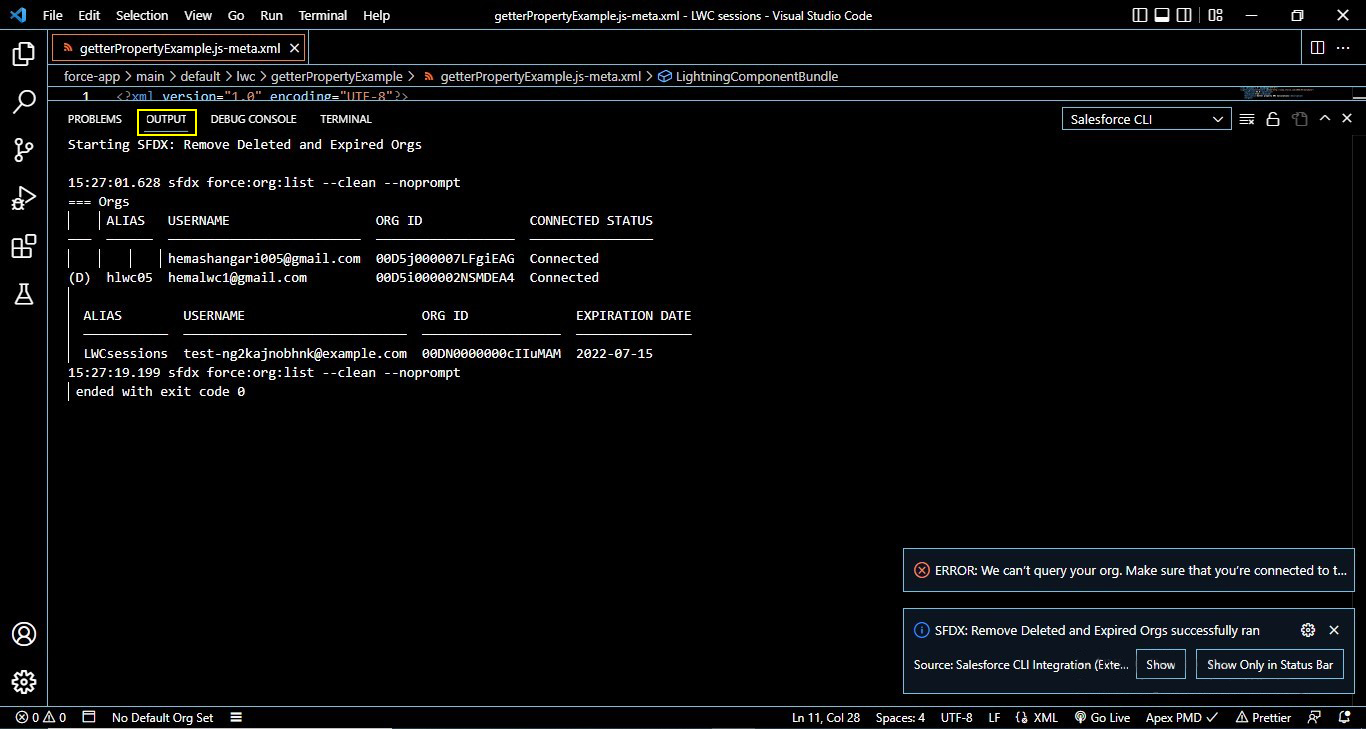Toggle the output scroll lock
The image size is (1366, 729).
1273,119
